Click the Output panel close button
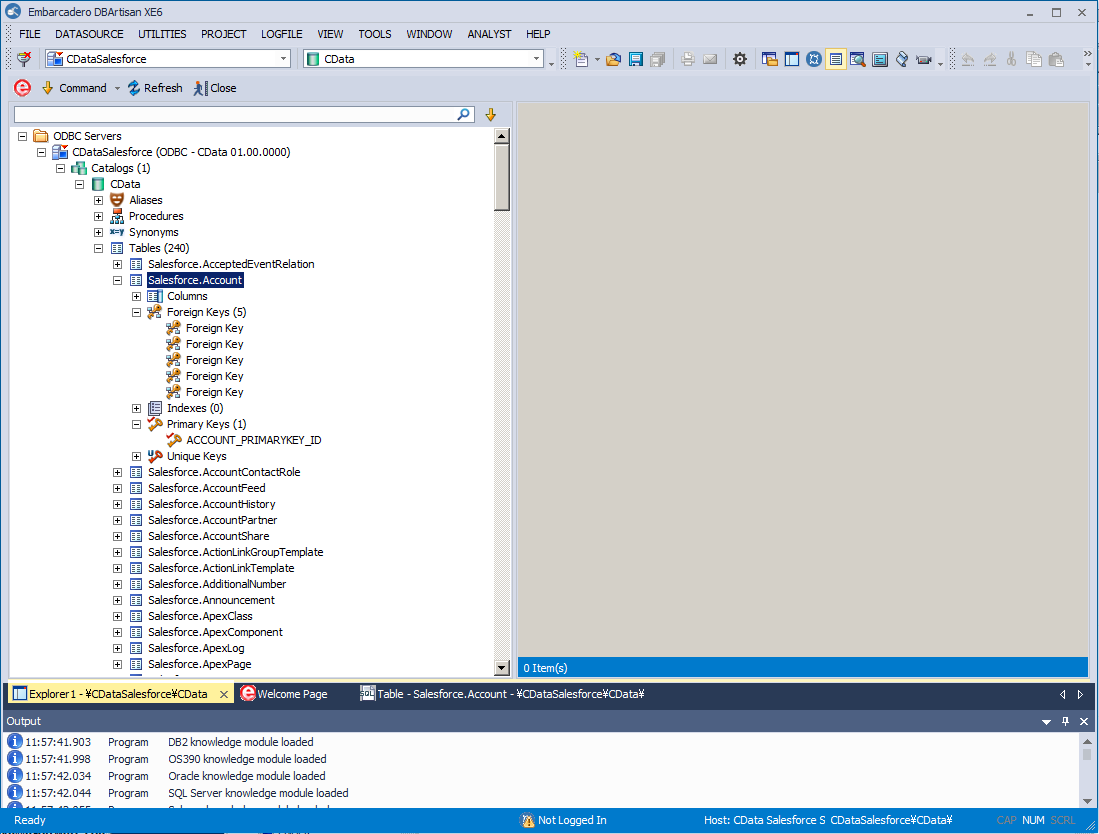1099x834 pixels. click(1083, 721)
